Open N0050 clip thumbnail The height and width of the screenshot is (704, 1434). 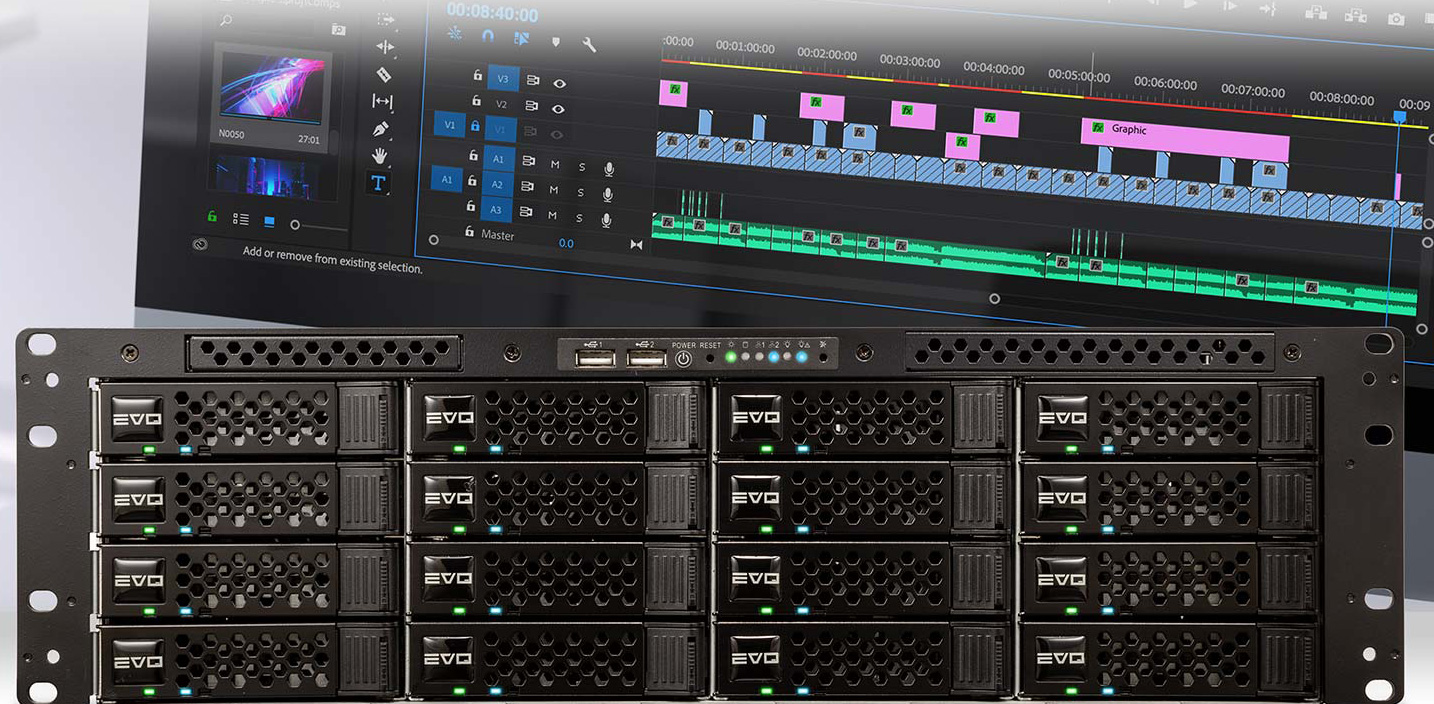click(x=273, y=87)
